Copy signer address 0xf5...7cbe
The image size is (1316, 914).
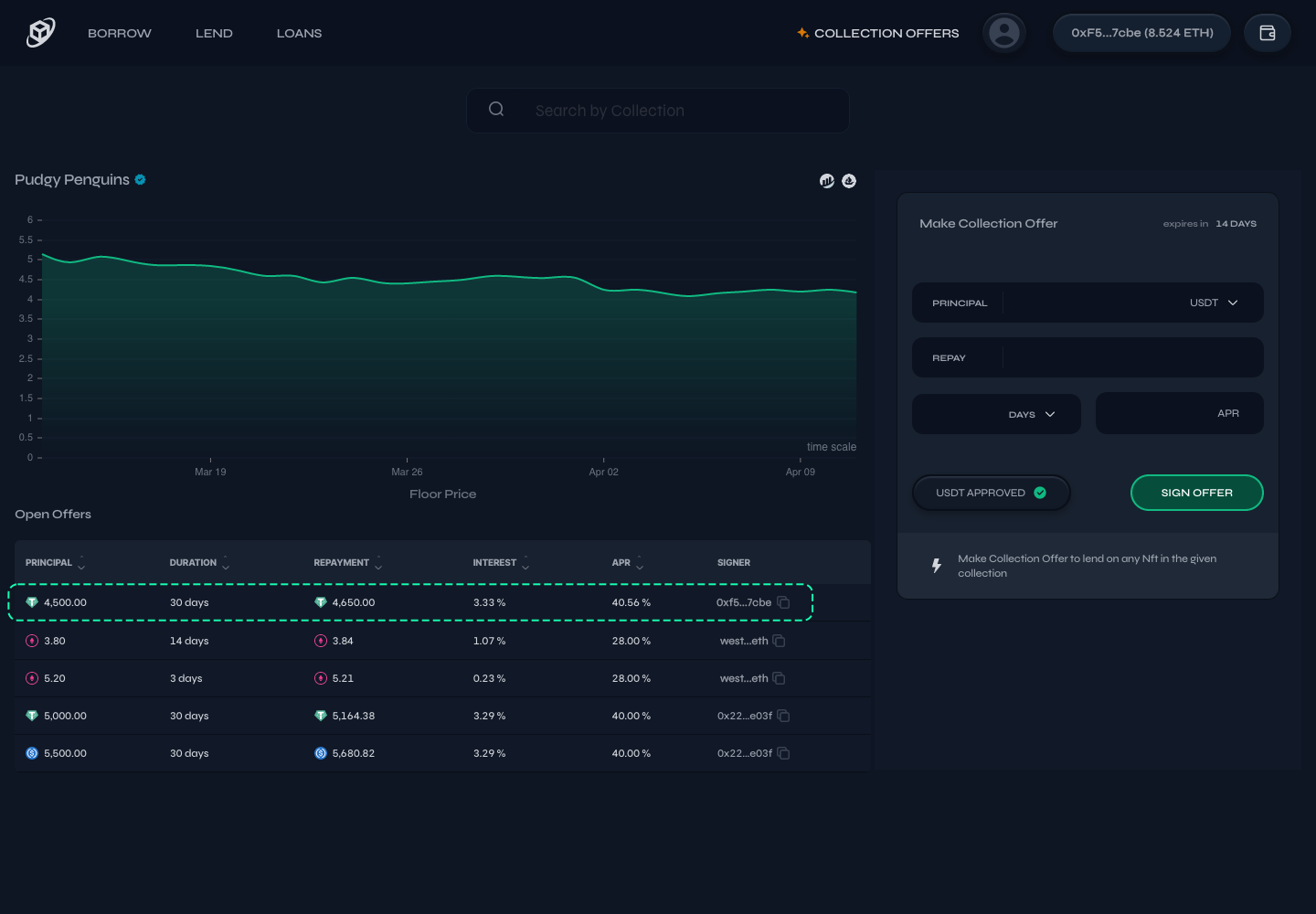(x=783, y=602)
